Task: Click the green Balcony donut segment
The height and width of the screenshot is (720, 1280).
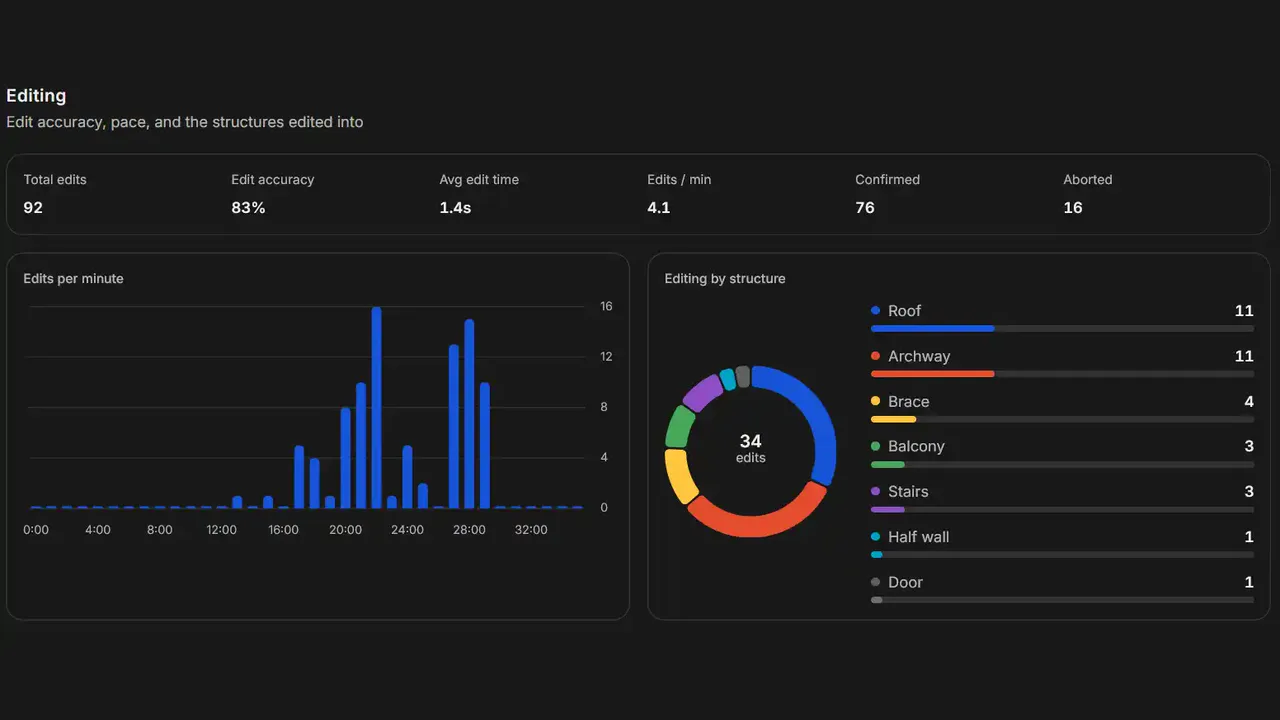Action: point(680,427)
